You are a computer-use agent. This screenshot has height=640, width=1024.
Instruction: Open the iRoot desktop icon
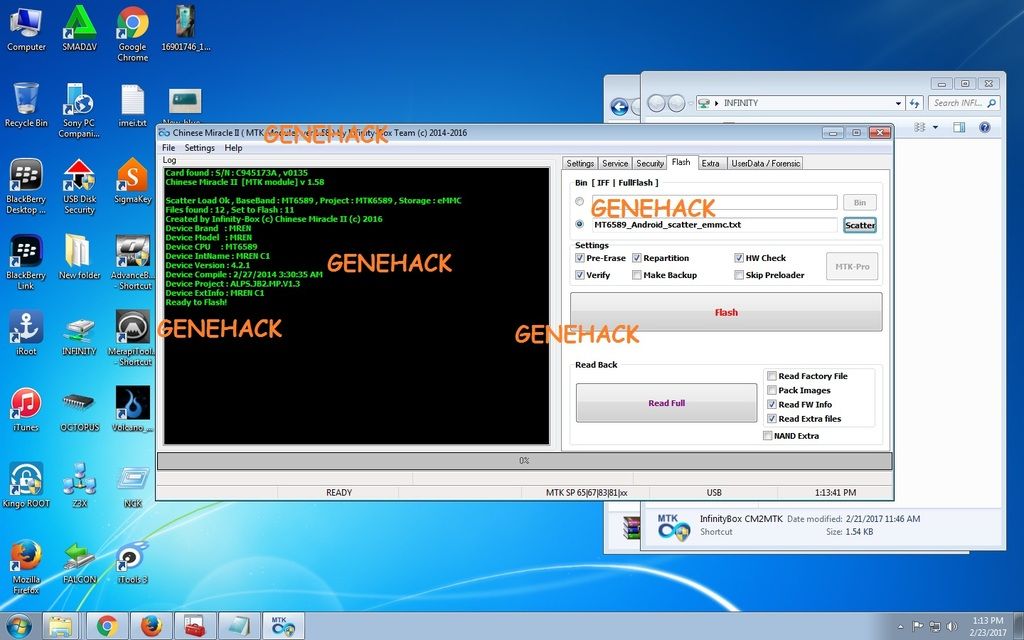coord(26,332)
